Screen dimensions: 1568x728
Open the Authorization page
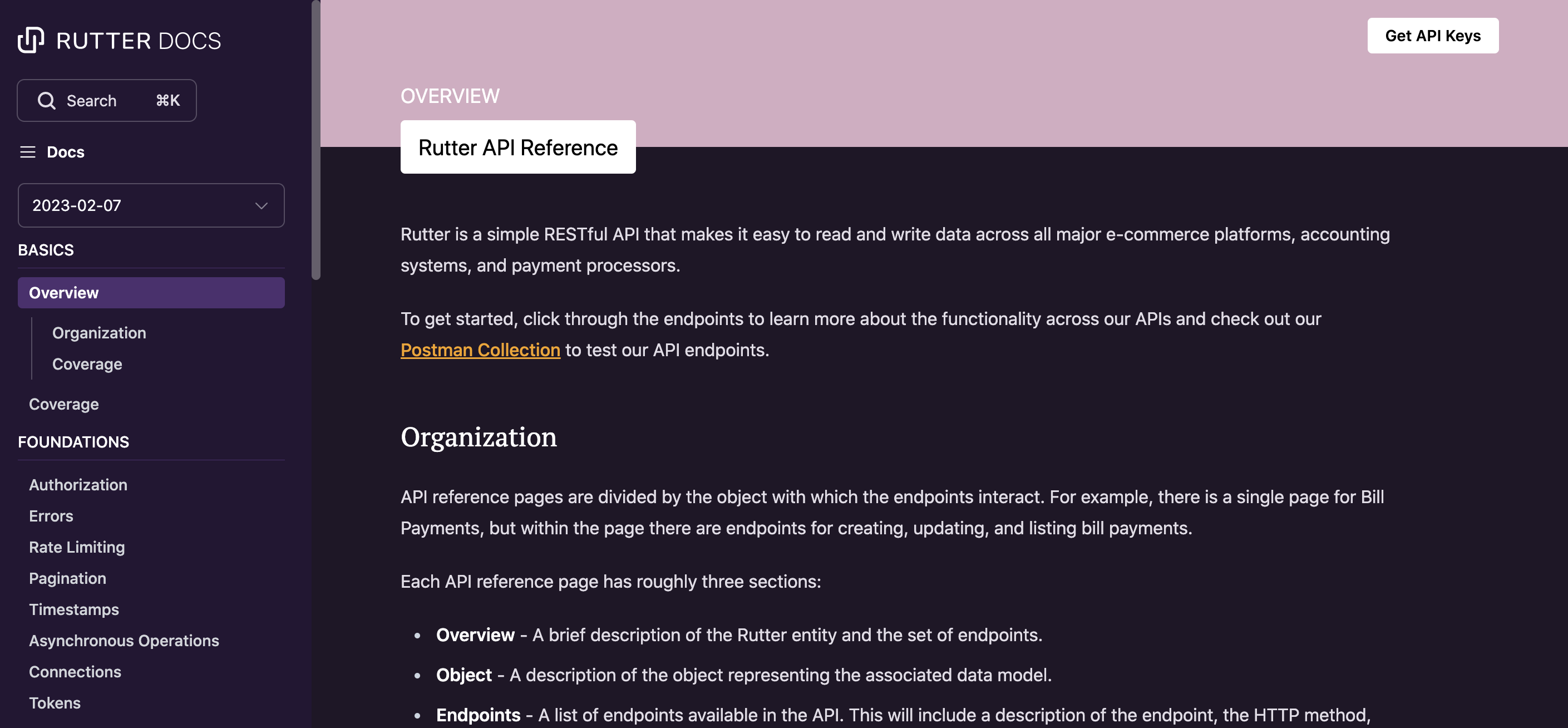tap(77, 485)
